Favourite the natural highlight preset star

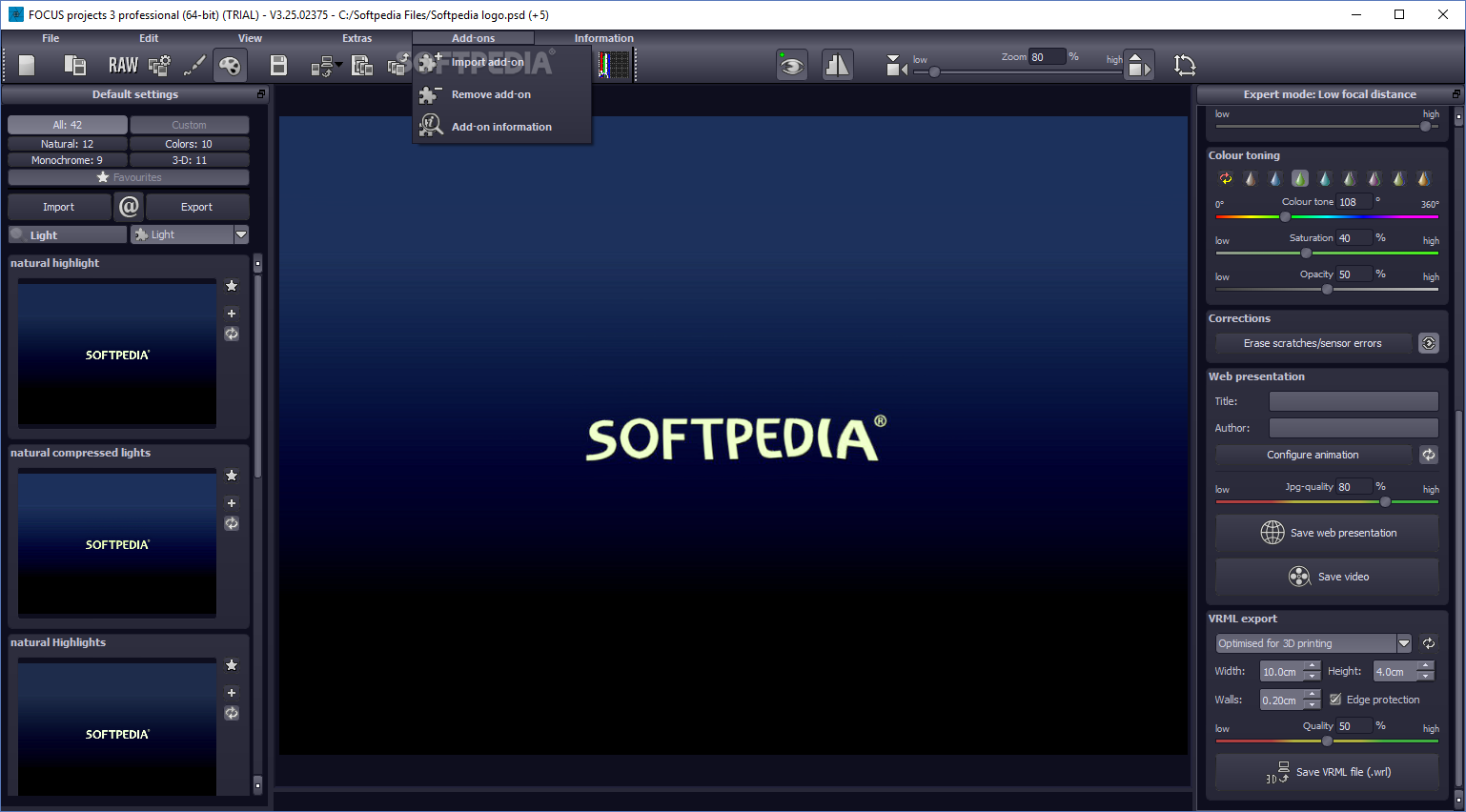point(232,285)
